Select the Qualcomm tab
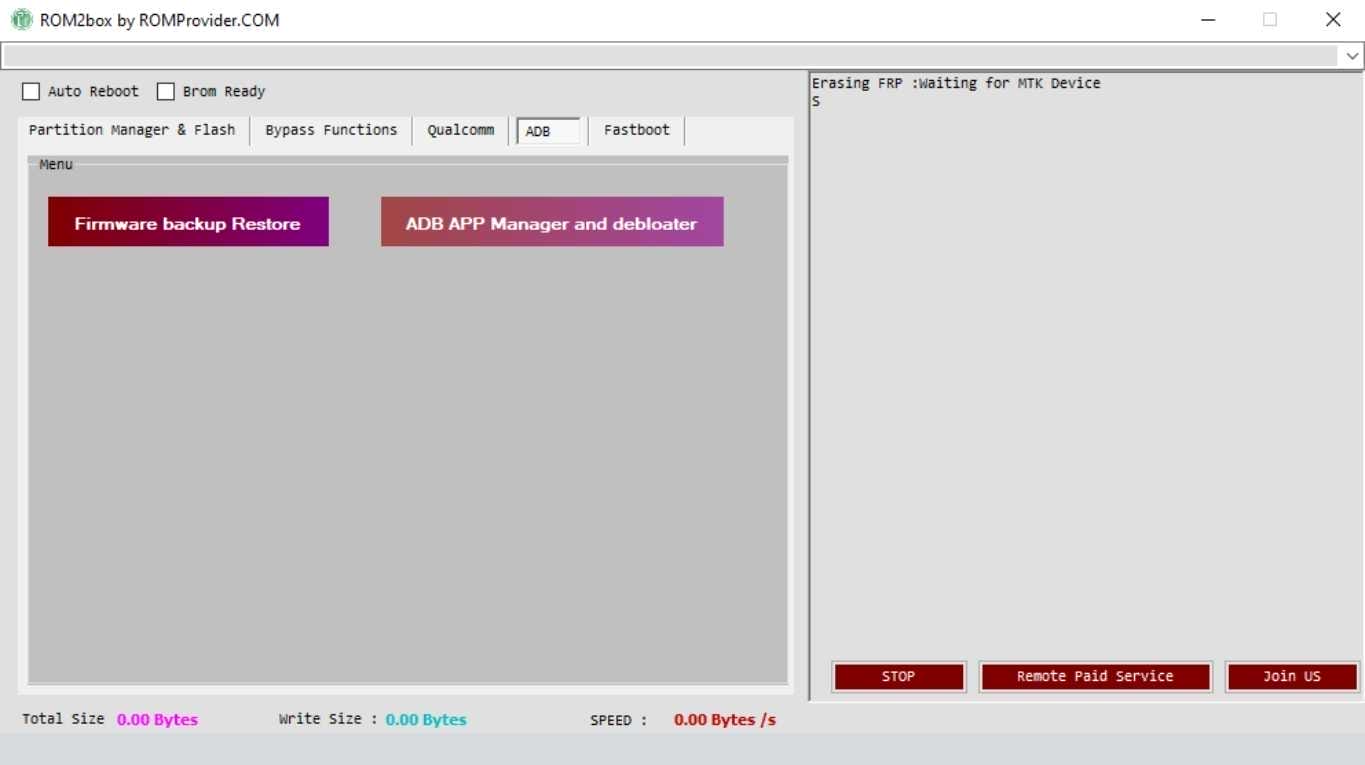 461,130
